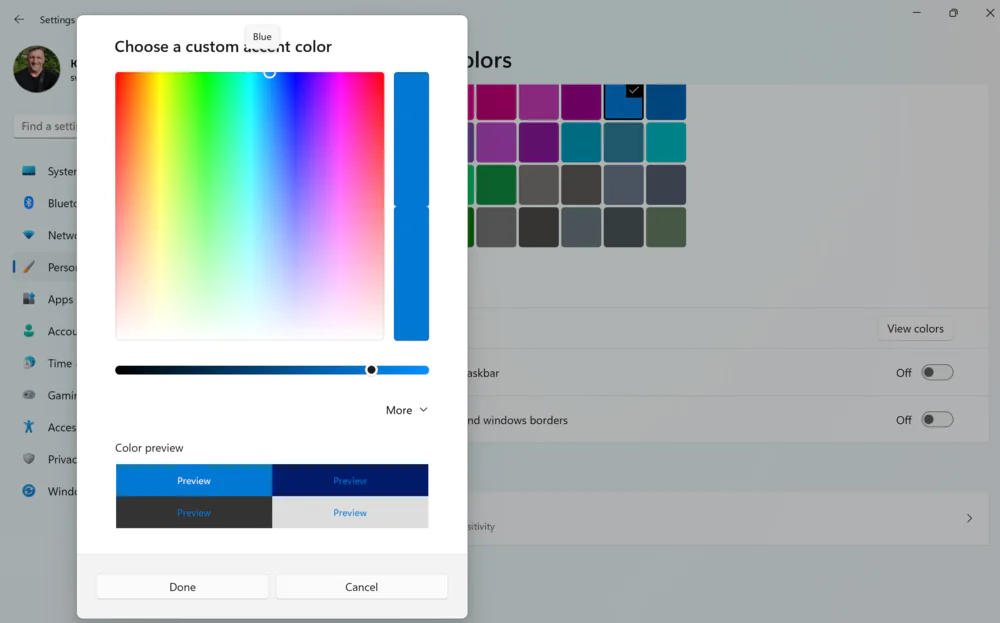
Task: Select the Network sidebar icon
Action: pyautogui.click(x=29, y=235)
